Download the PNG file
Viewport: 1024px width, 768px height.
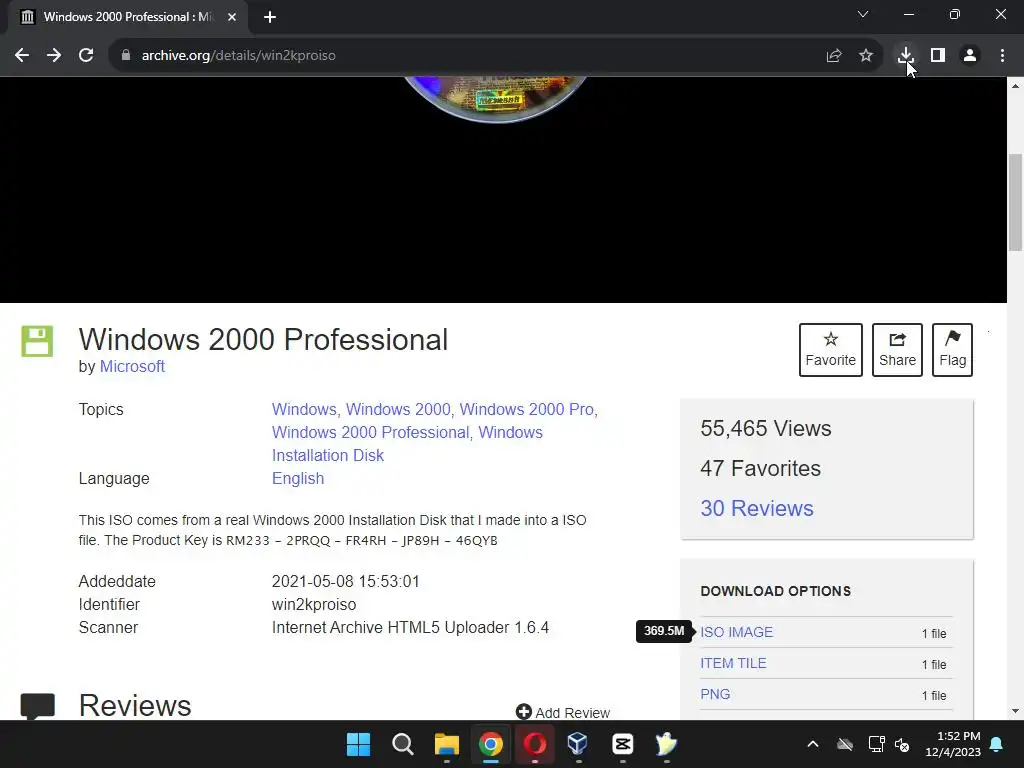tap(715, 694)
